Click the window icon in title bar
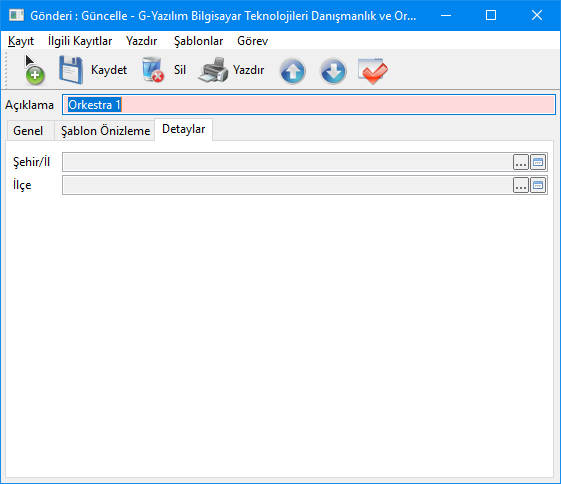This screenshot has width=561, height=484. pyautogui.click(x=16, y=15)
